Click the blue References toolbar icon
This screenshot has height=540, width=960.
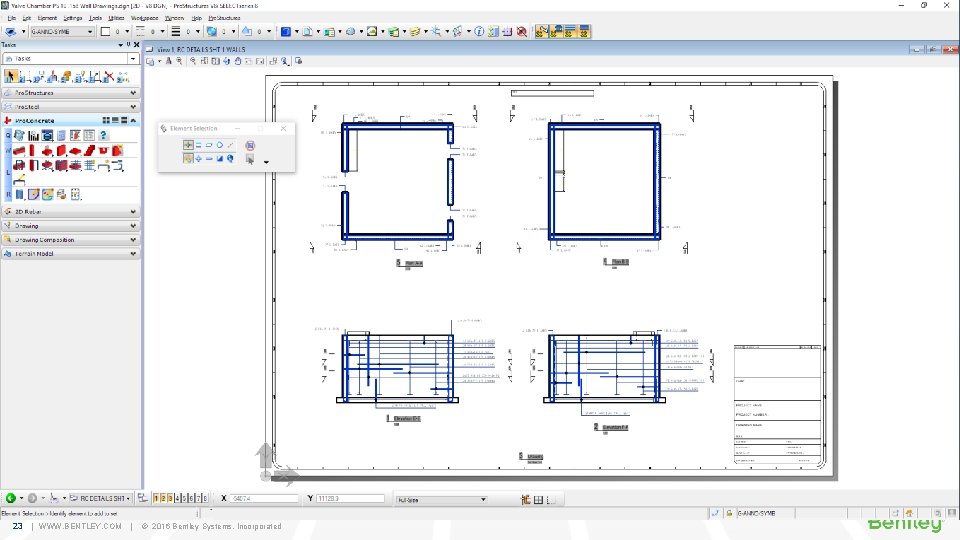(285, 31)
